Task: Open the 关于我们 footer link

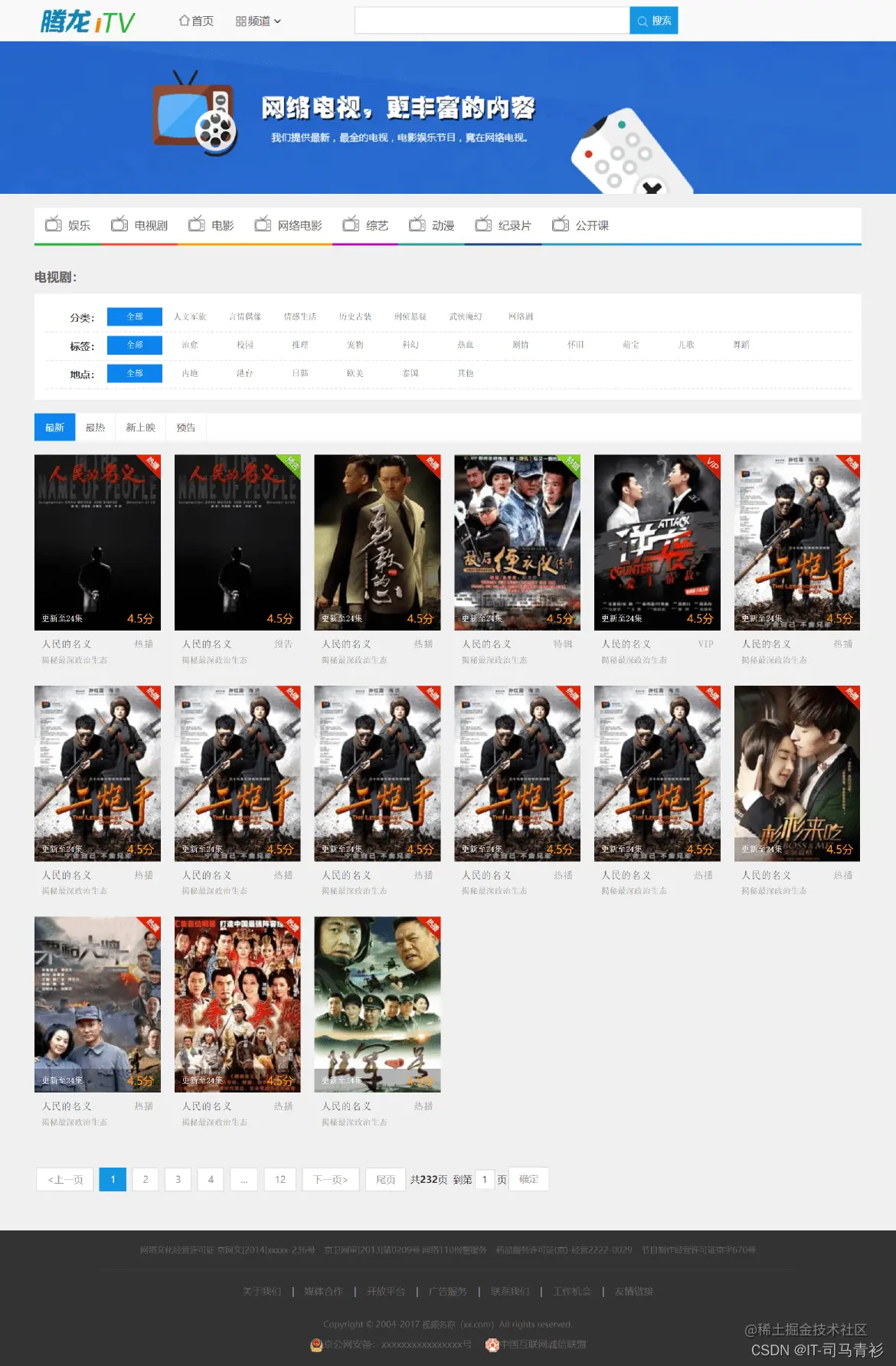Action: (x=262, y=1292)
